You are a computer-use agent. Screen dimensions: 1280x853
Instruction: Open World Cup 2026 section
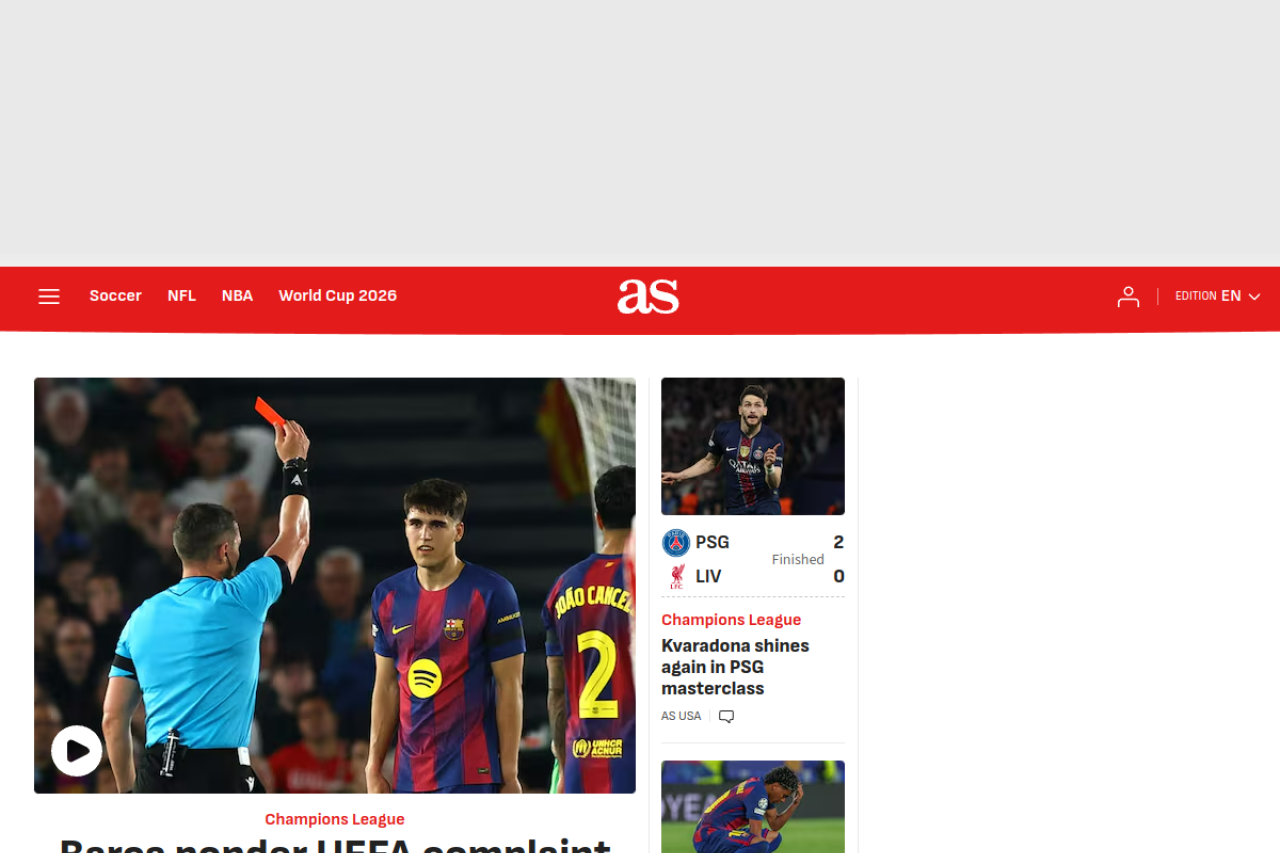coord(337,296)
